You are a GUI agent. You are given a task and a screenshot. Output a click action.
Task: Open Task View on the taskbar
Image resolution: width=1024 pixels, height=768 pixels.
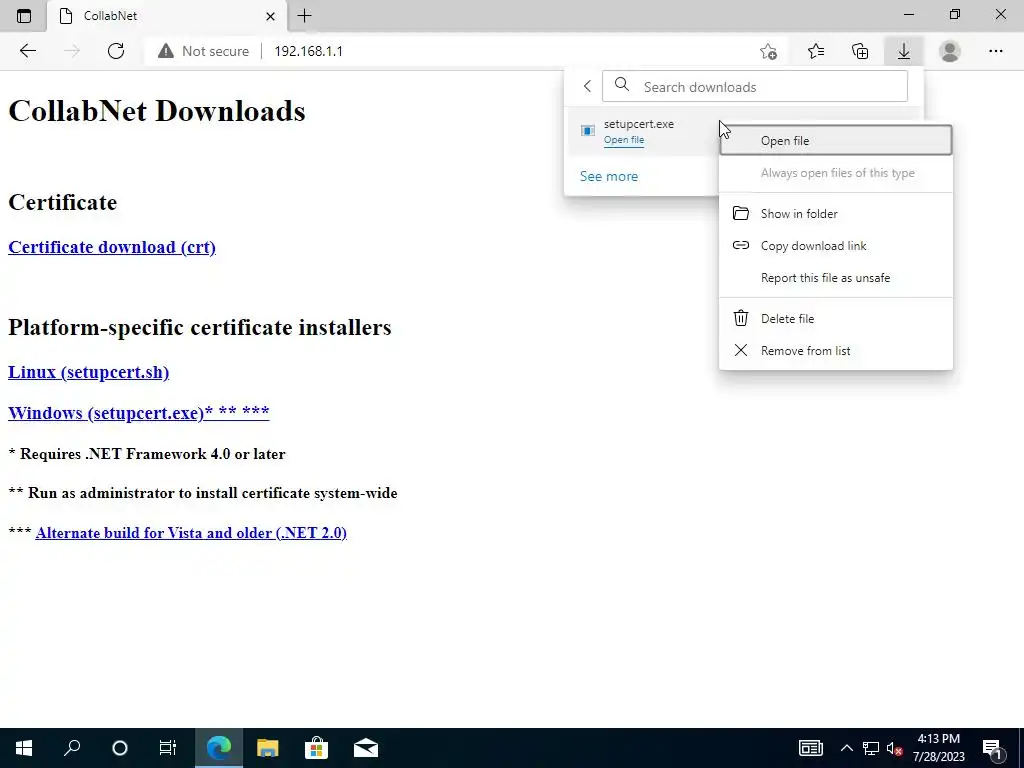168,748
